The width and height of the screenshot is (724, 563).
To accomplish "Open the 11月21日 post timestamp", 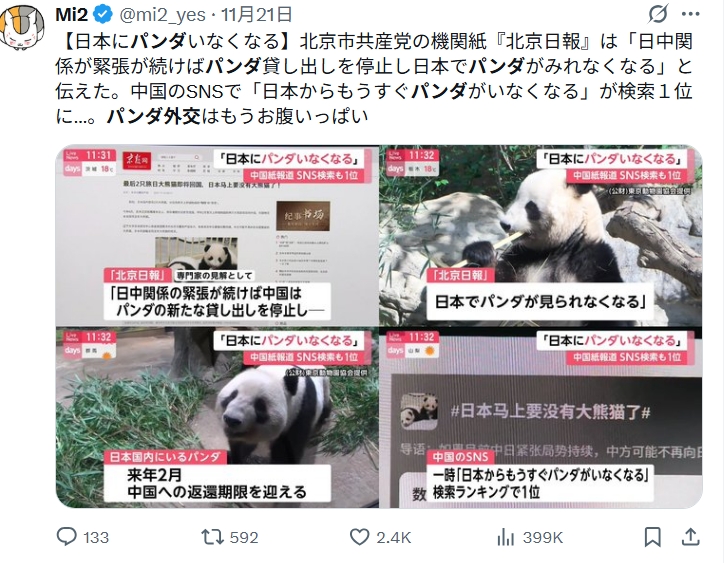I will click(257, 15).
